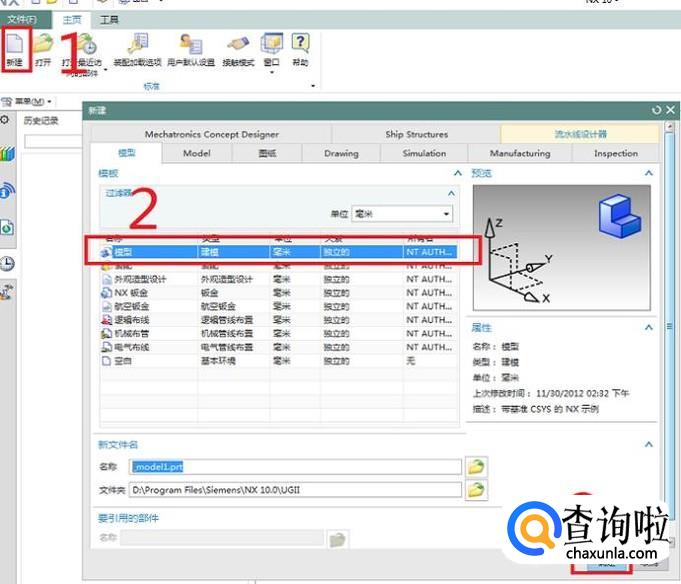
Task: Open 用户默认设置 customer defaults
Action: (x=189, y=47)
